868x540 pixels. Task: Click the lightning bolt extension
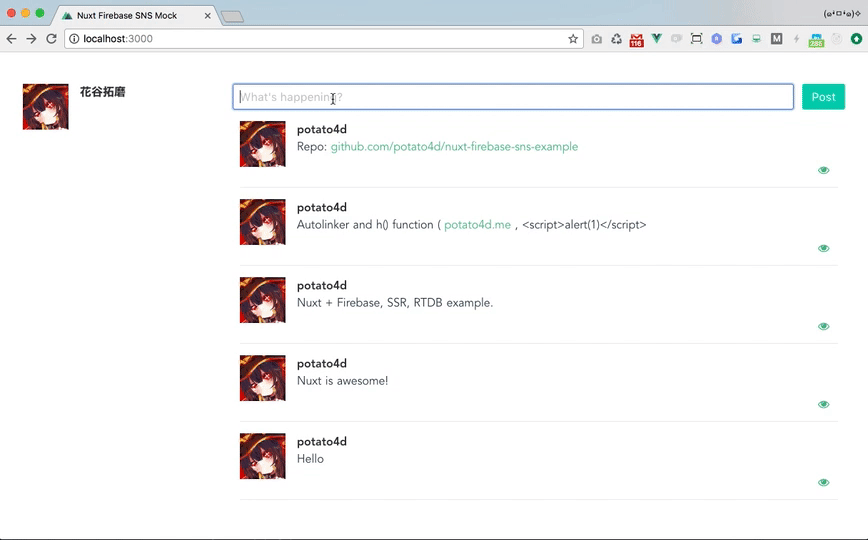[796, 39]
